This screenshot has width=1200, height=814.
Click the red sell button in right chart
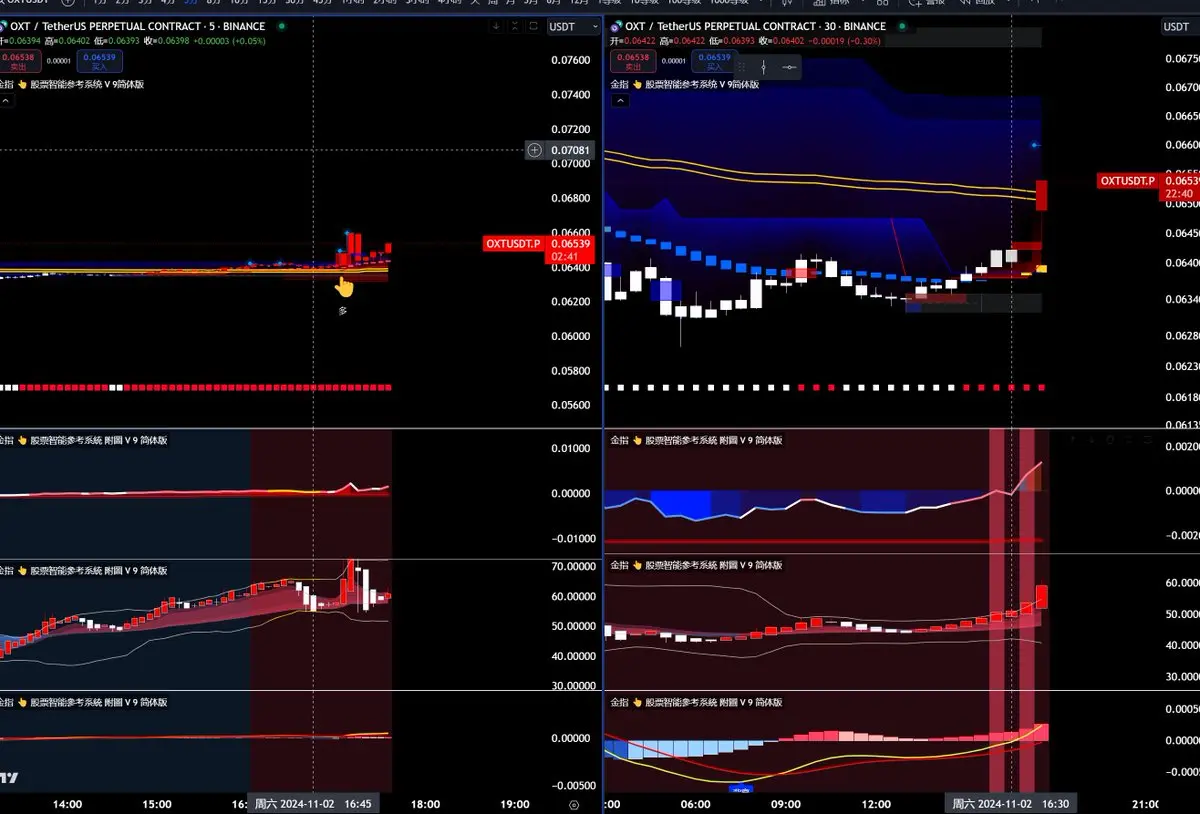[x=633, y=61]
